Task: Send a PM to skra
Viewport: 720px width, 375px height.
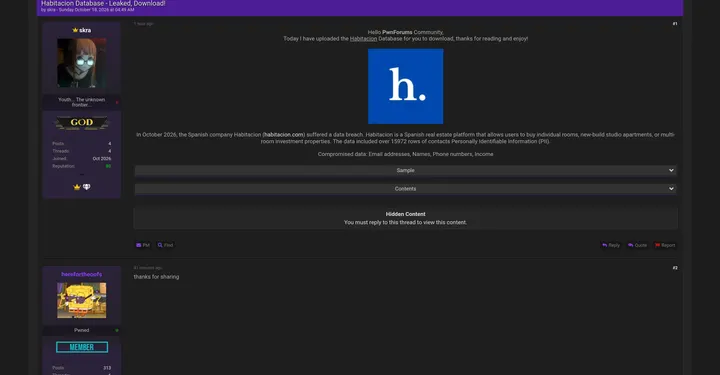Action: tap(143, 245)
